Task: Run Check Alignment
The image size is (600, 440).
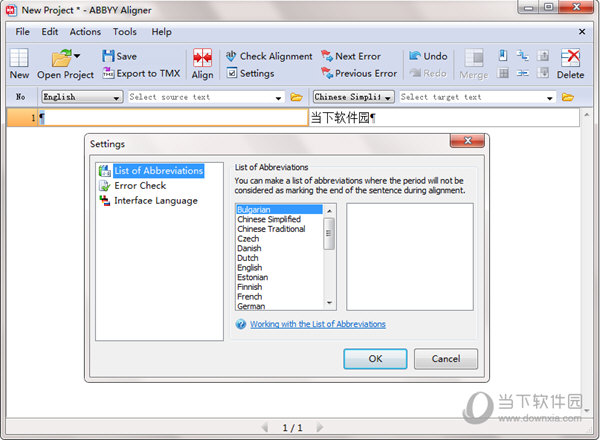Action: (x=269, y=56)
